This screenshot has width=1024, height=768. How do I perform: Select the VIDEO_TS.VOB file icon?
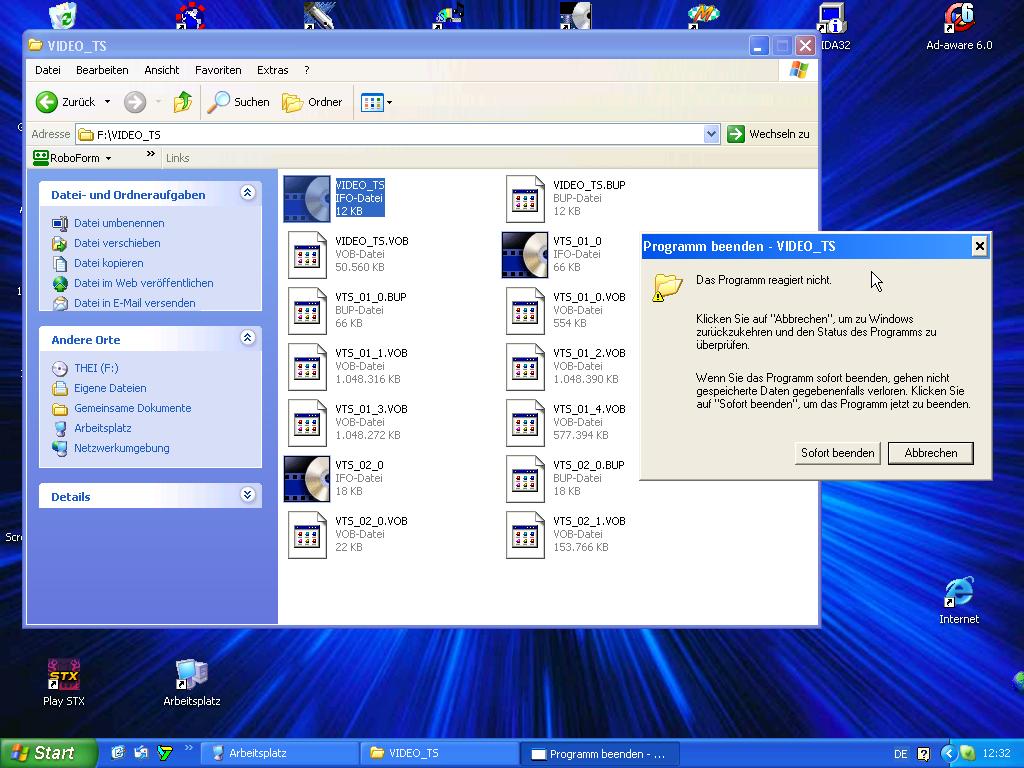(307, 255)
